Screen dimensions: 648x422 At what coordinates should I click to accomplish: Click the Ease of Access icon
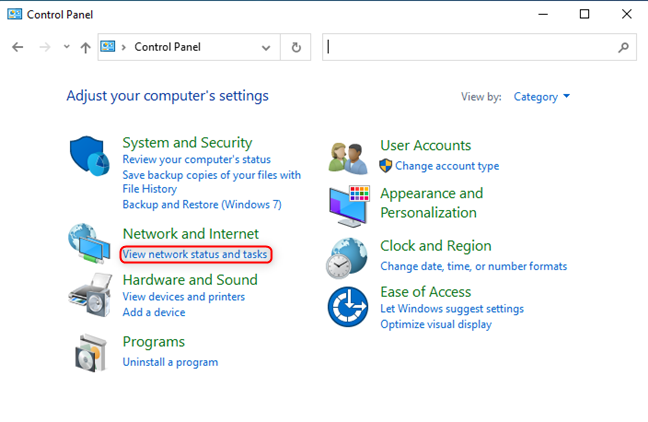point(349,306)
